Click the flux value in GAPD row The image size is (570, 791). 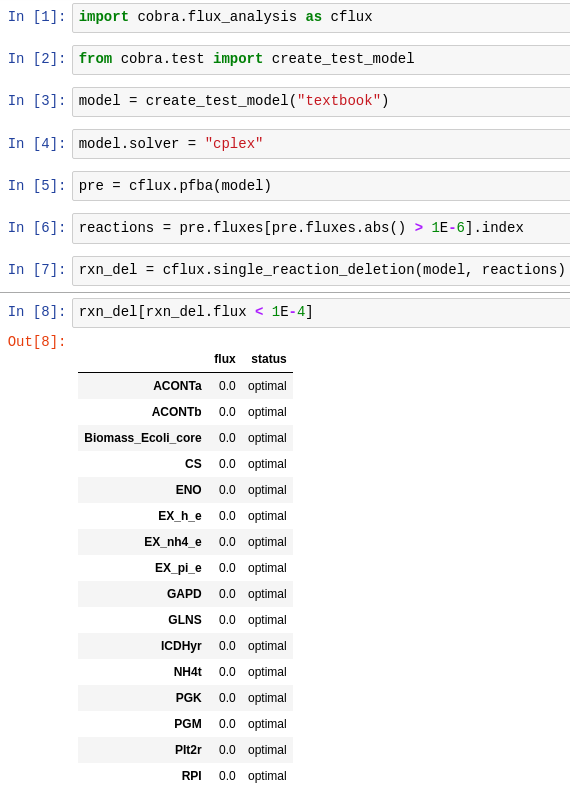click(227, 594)
